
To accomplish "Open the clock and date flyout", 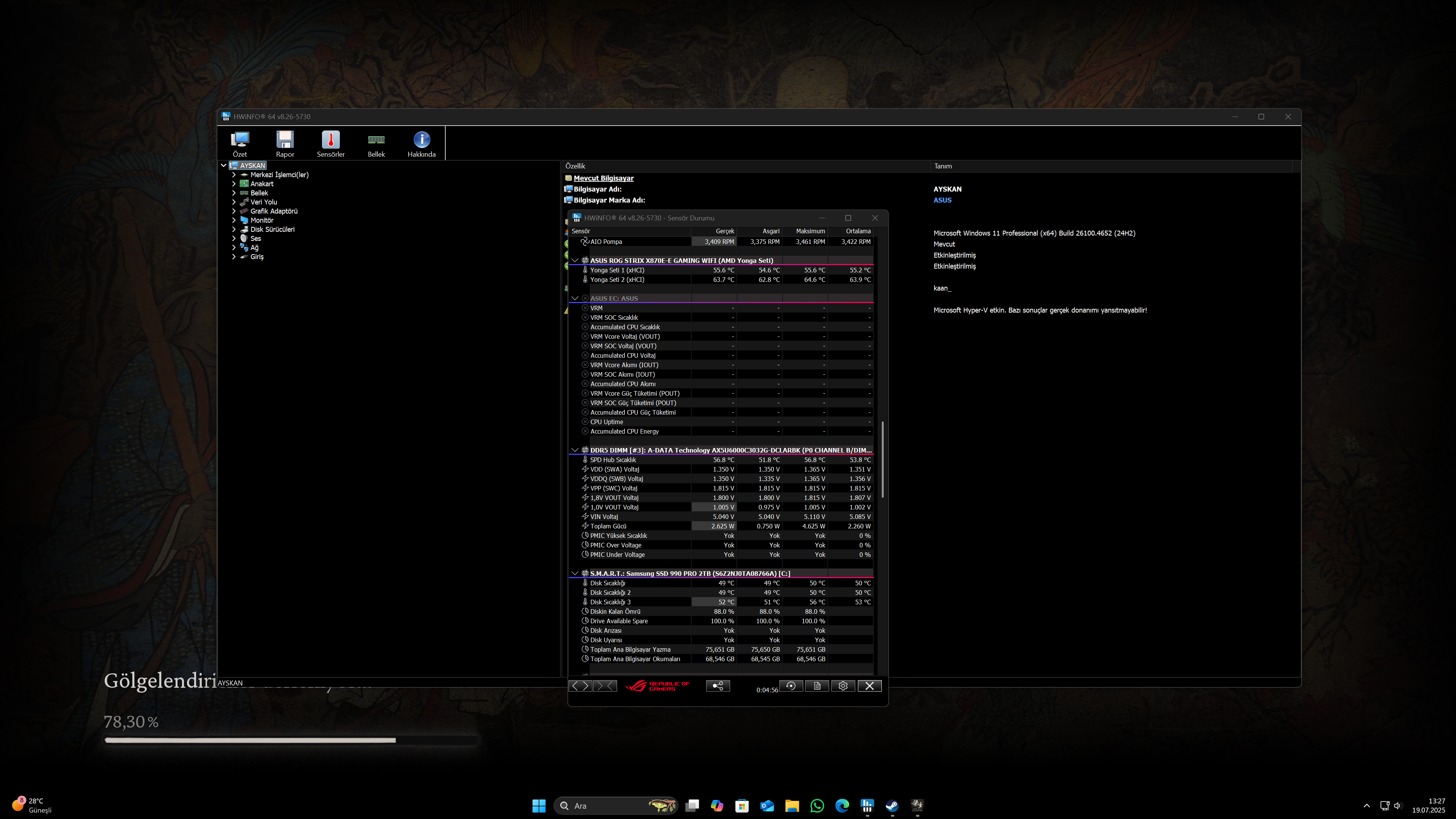I will click(x=1428, y=805).
